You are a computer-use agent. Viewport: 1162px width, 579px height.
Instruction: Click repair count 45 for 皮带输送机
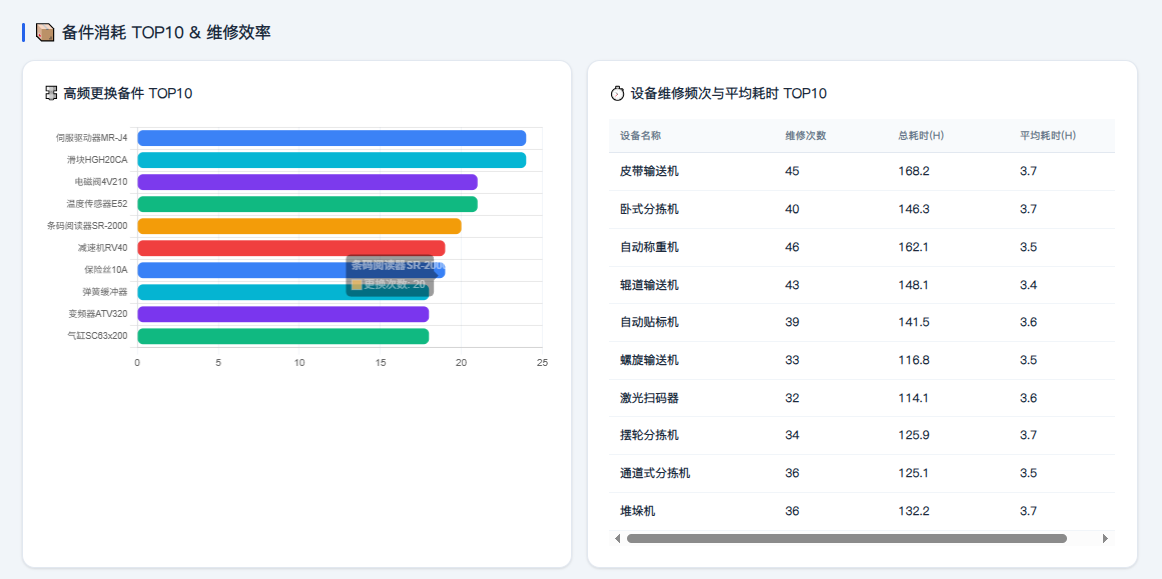pyautogui.click(x=792, y=171)
